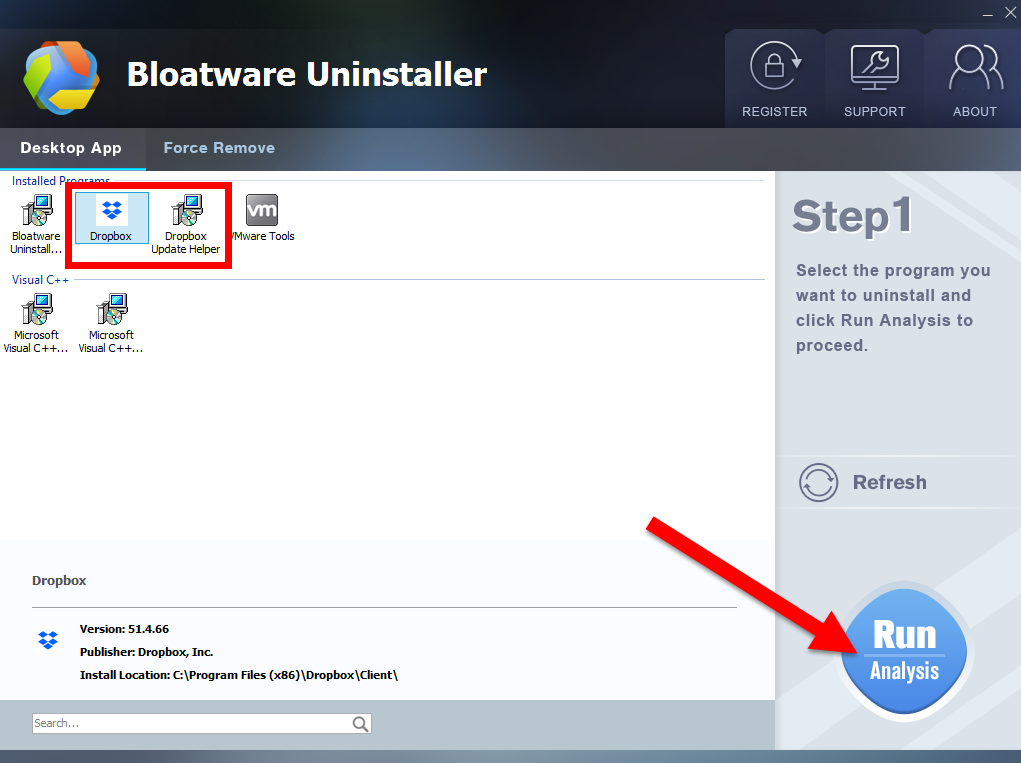The height and width of the screenshot is (763, 1021).
Task: Click the Dropbox heading in details panel
Action: [59, 581]
